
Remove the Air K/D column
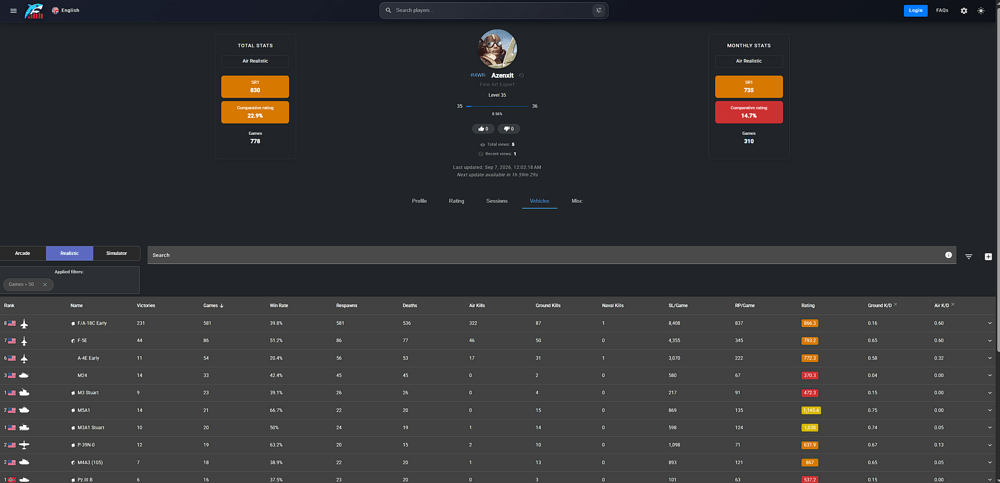click(953, 304)
